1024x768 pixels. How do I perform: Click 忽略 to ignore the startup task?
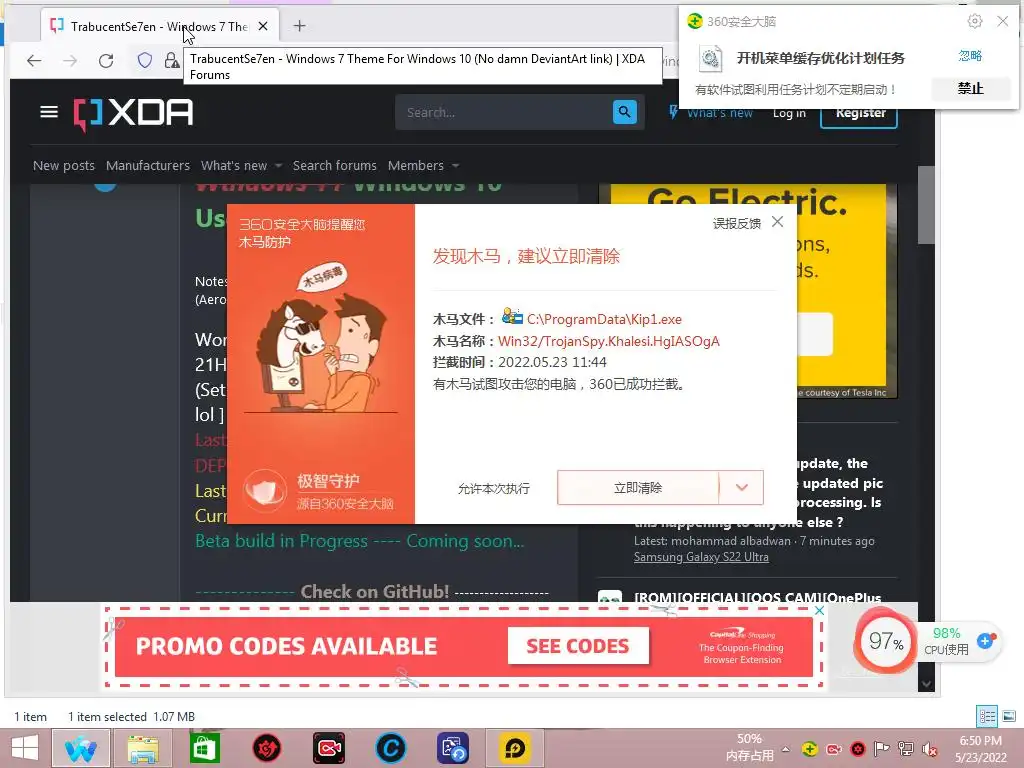click(x=970, y=56)
